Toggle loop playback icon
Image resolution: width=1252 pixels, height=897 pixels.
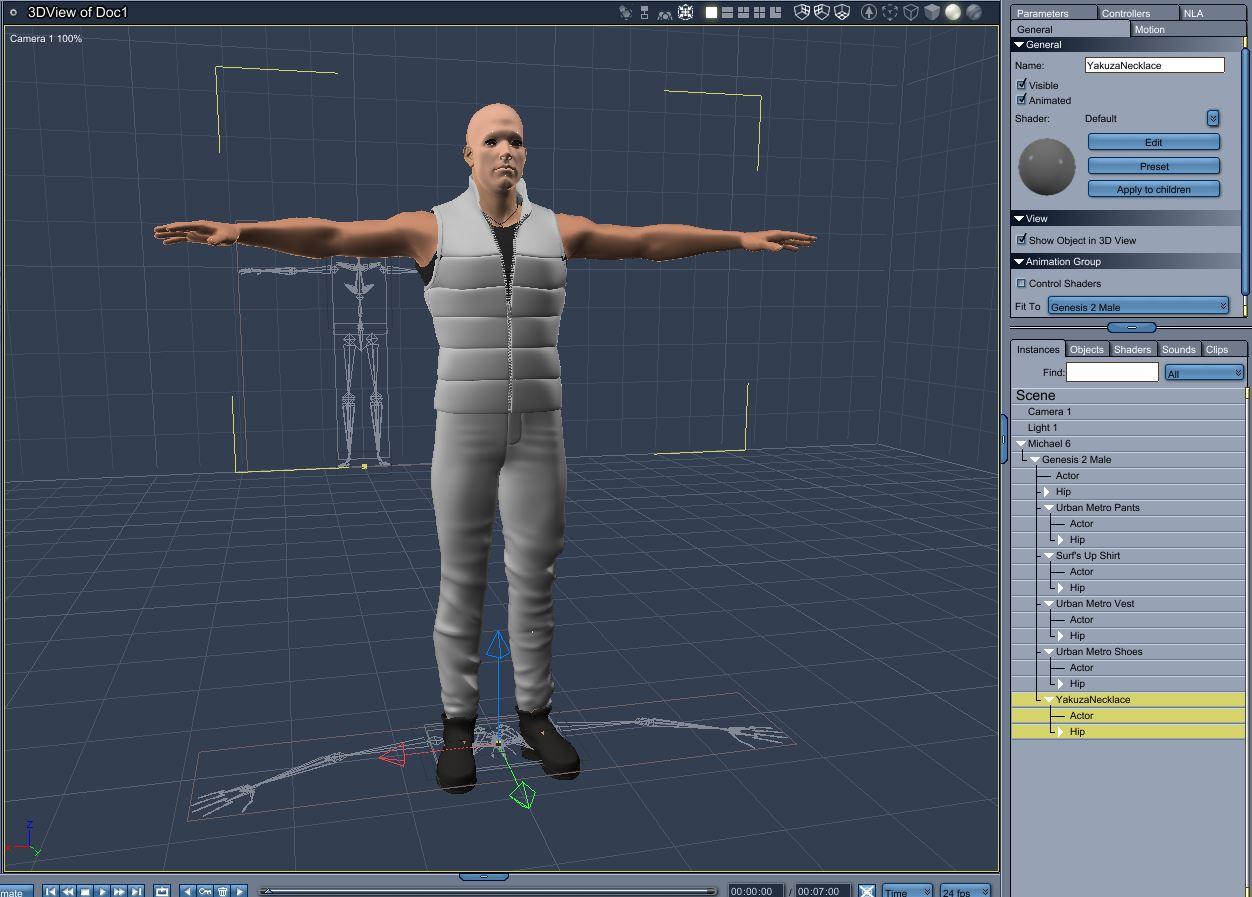point(161,891)
